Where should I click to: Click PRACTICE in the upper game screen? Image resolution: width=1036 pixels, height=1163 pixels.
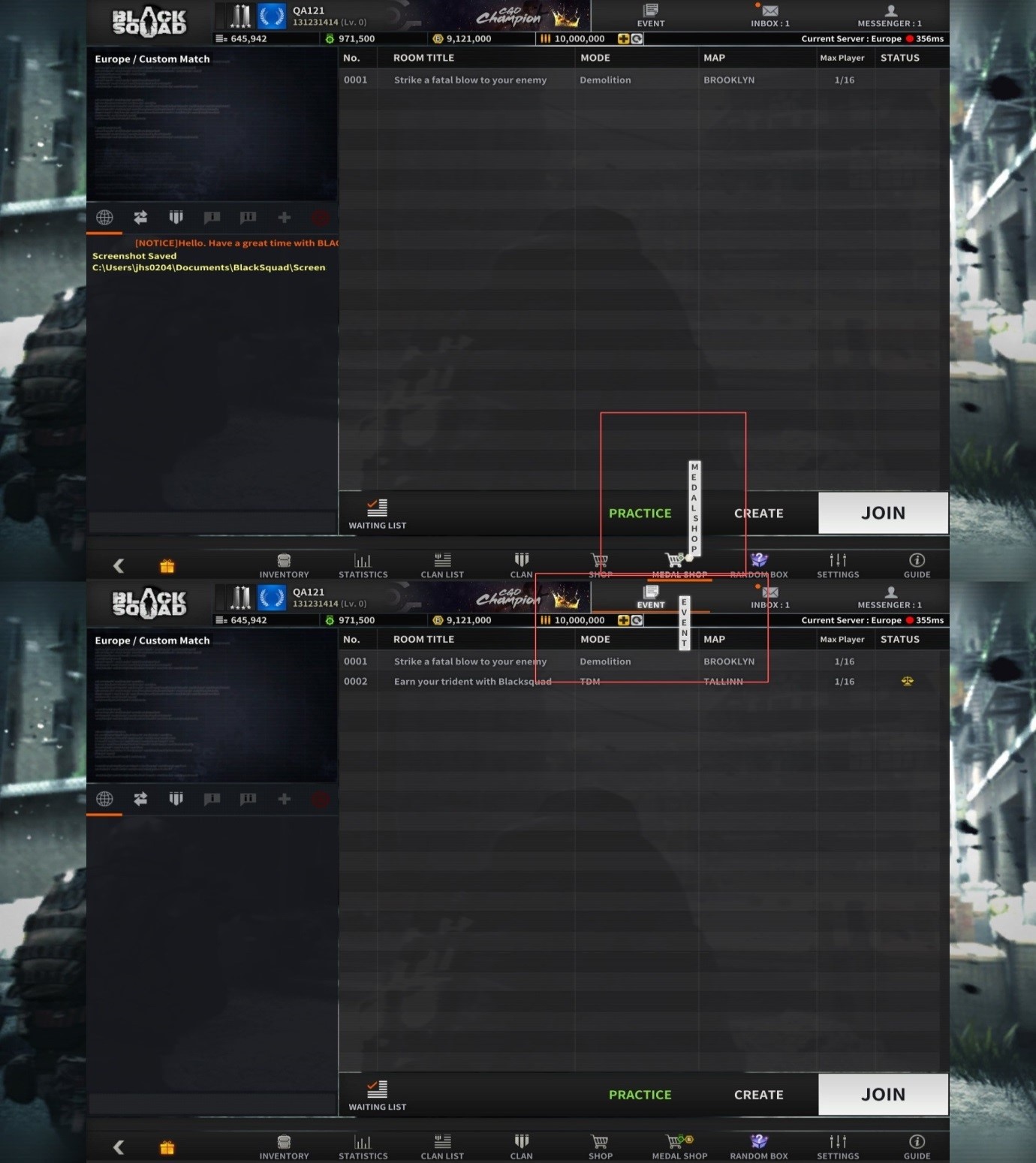coord(640,514)
